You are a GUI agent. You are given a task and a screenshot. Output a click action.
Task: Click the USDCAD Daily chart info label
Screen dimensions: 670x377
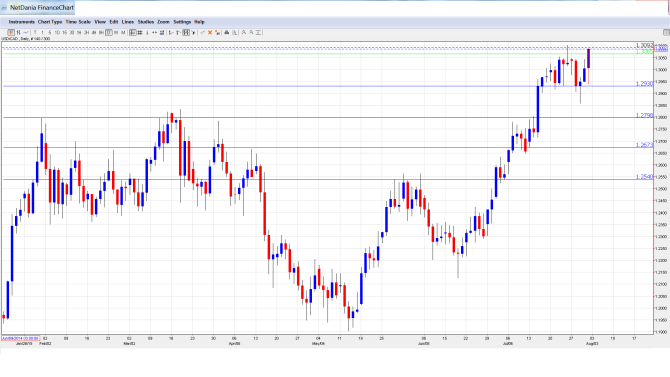tap(26, 39)
